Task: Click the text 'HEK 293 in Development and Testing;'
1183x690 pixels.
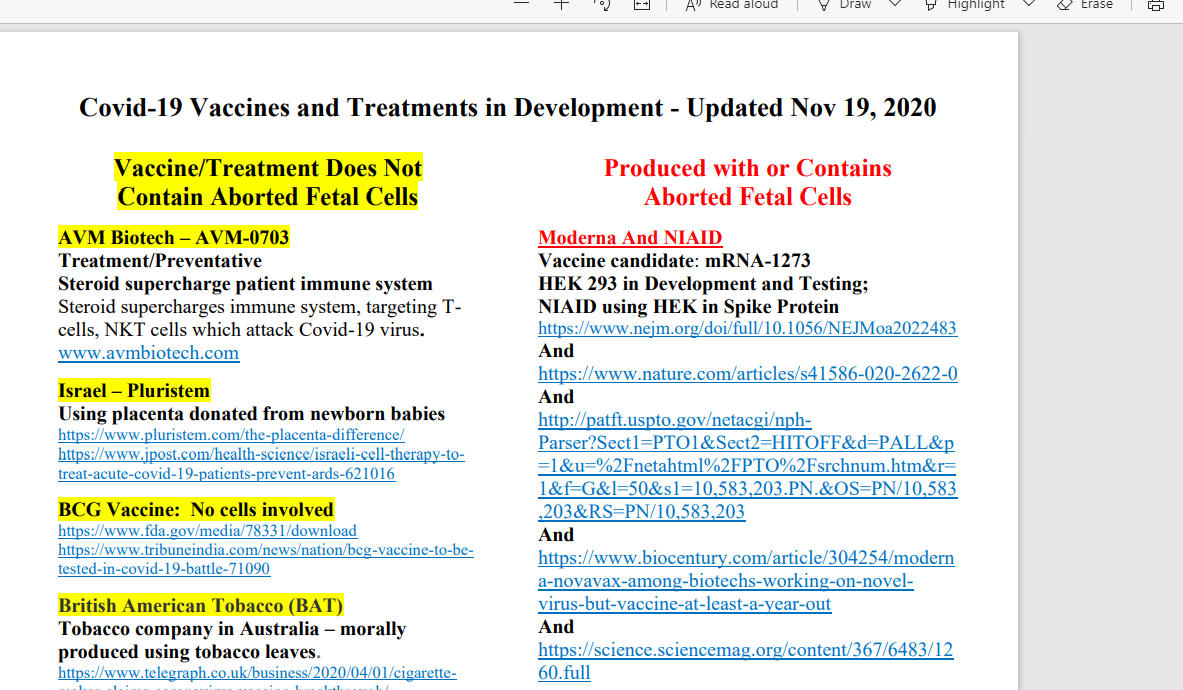Action: [x=703, y=284]
